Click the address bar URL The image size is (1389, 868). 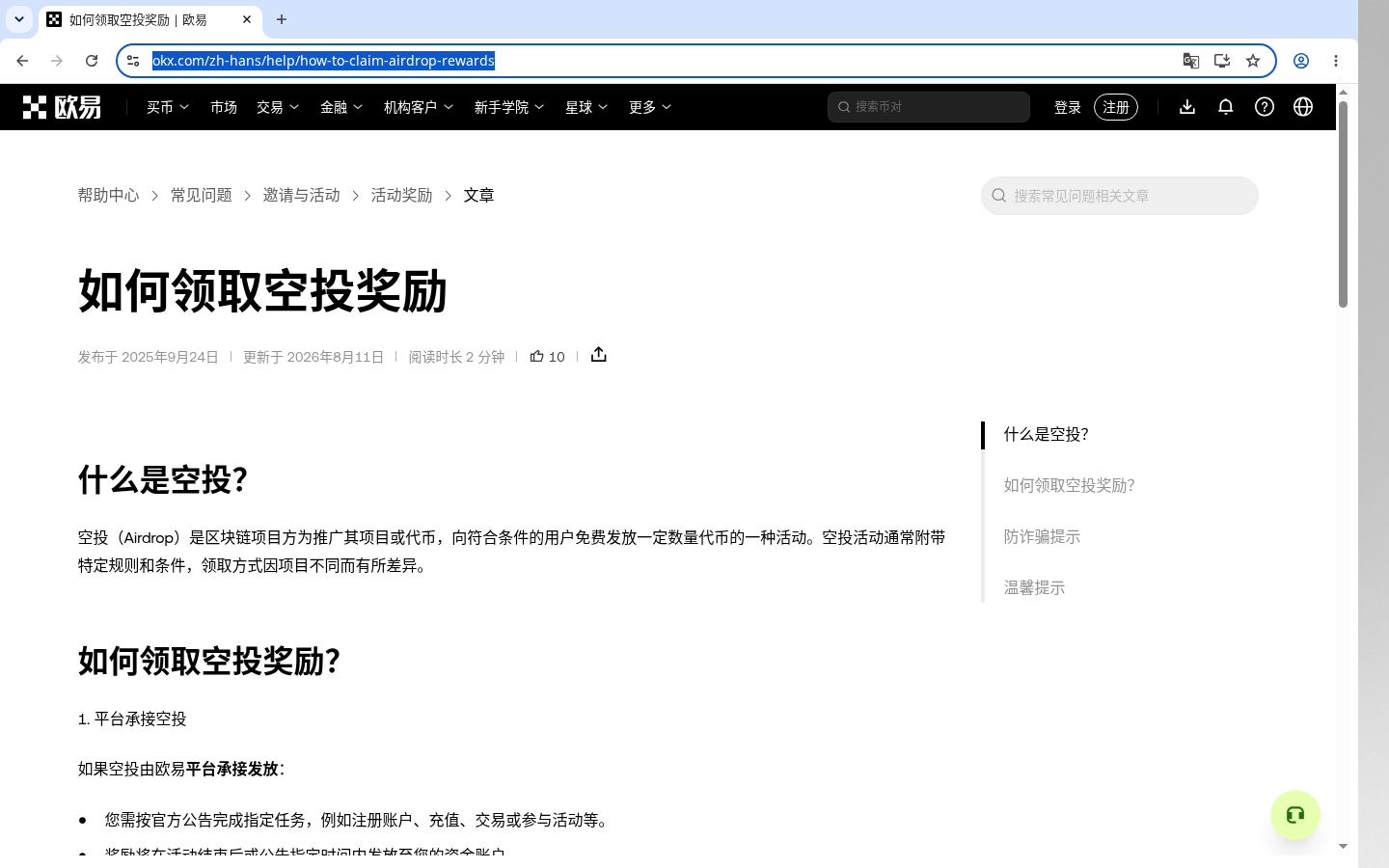tap(324, 61)
